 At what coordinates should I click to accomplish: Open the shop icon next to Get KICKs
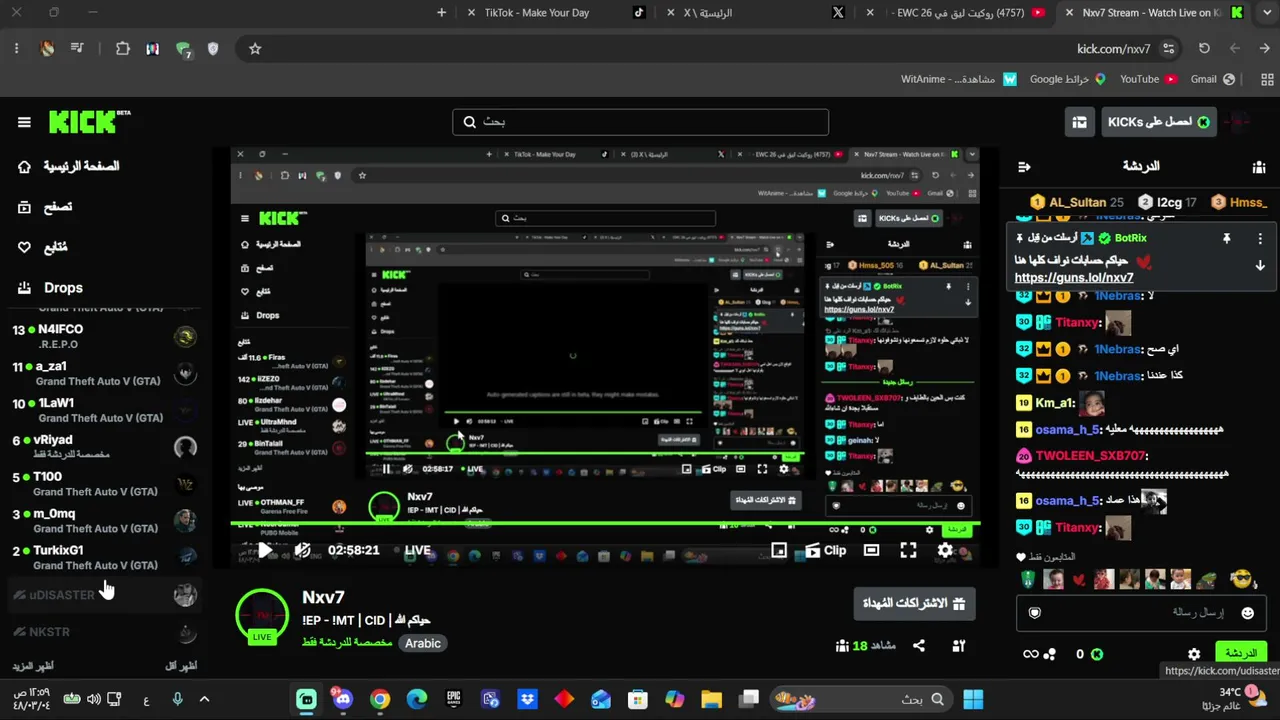(x=1079, y=122)
